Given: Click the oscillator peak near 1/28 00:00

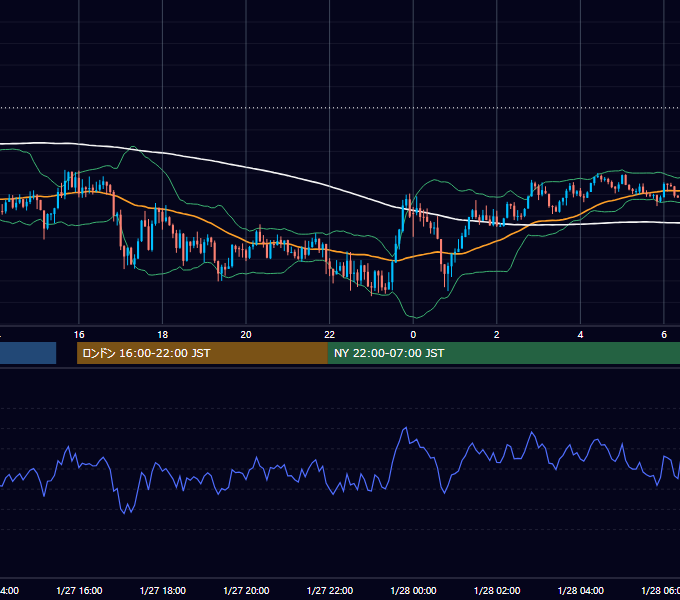Looking at the screenshot, I should click(405, 428).
